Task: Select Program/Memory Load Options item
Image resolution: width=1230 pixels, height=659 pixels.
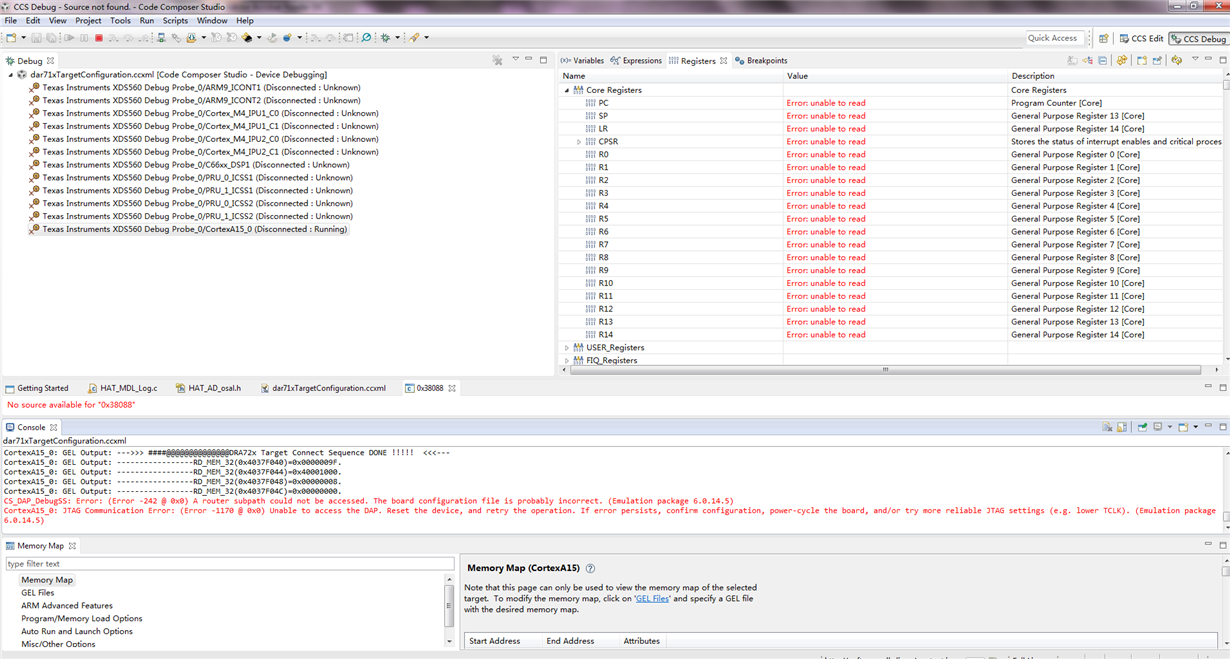Action: [82, 619]
